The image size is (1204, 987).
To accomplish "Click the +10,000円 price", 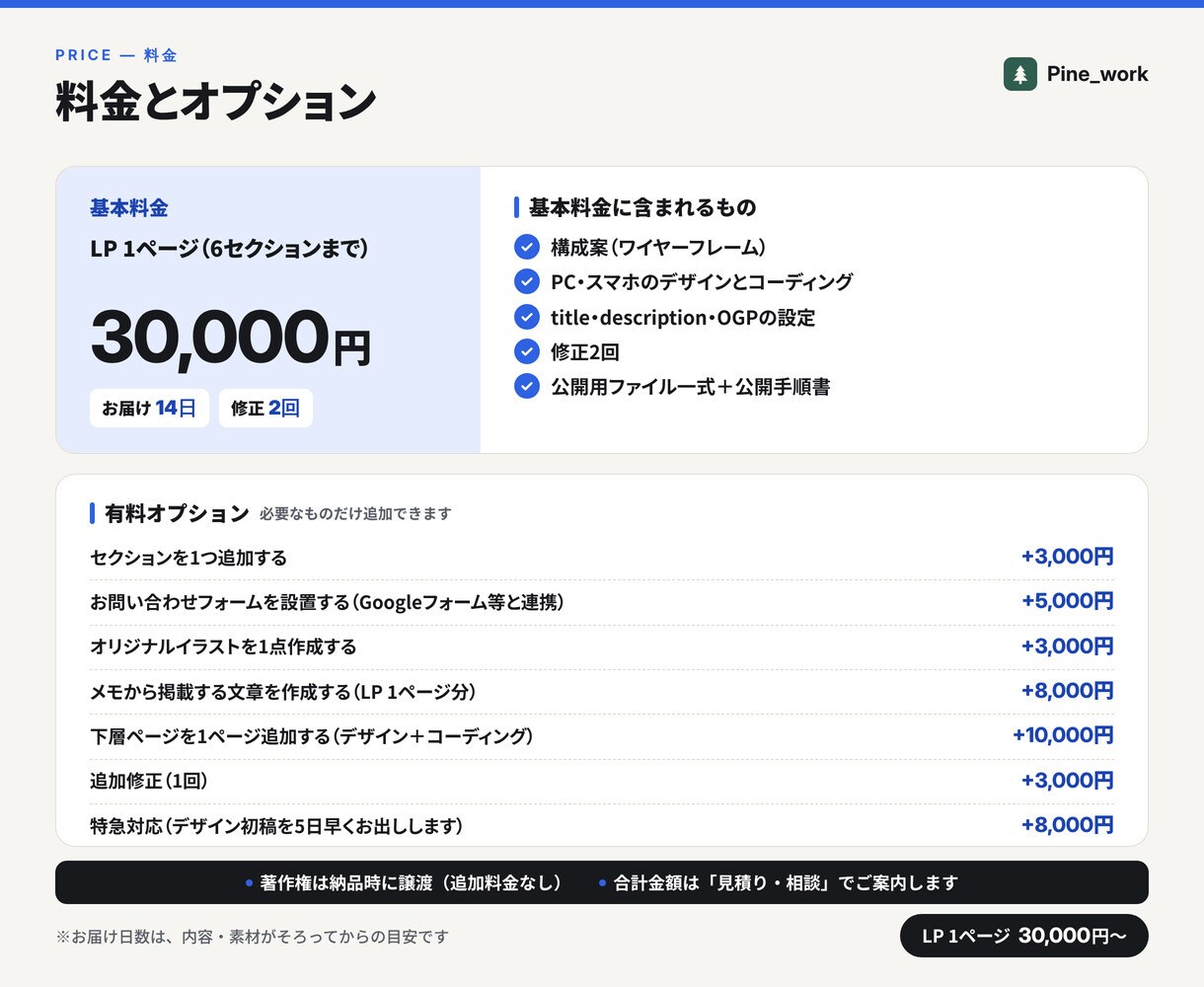I will tap(1063, 735).
